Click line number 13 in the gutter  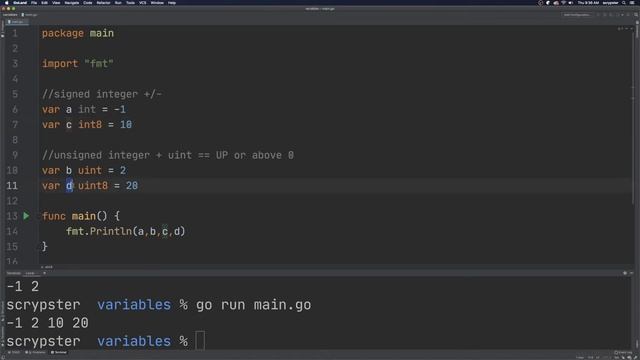tap(12, 216)
